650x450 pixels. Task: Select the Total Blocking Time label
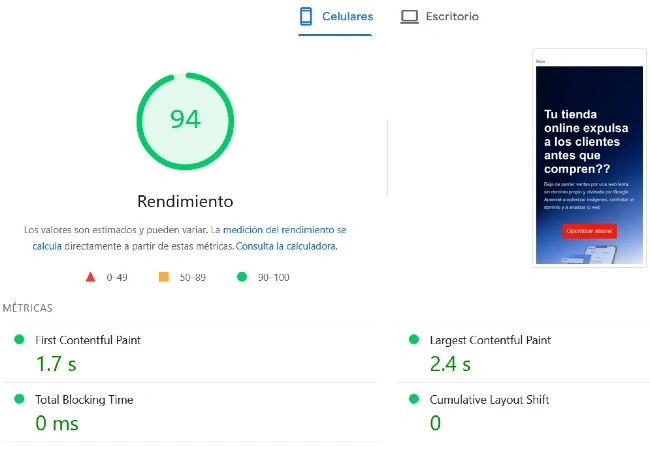(84, 400)
